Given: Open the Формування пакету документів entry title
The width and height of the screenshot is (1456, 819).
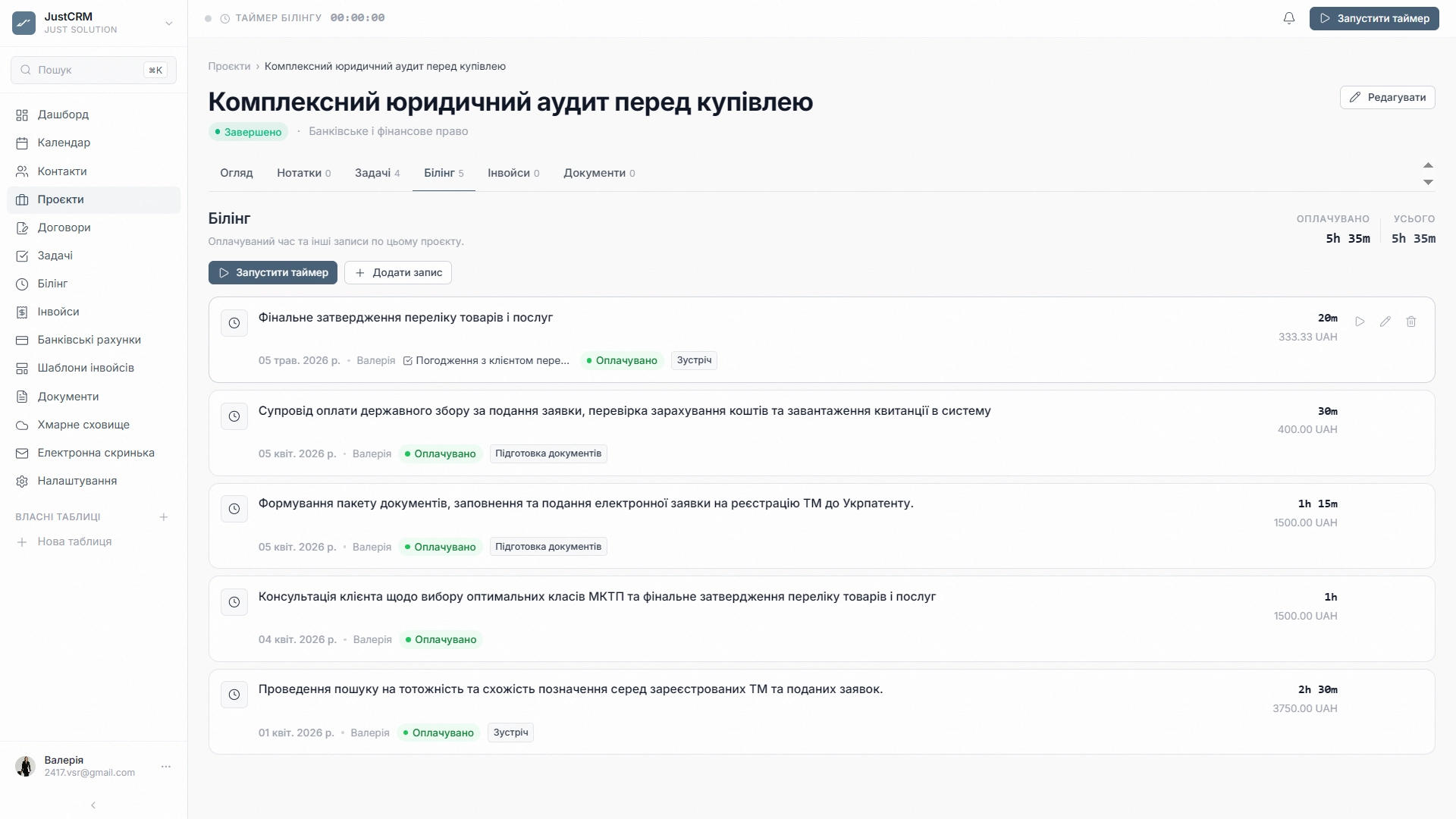Looking at the screenshot, I should (x=586, y=504).
